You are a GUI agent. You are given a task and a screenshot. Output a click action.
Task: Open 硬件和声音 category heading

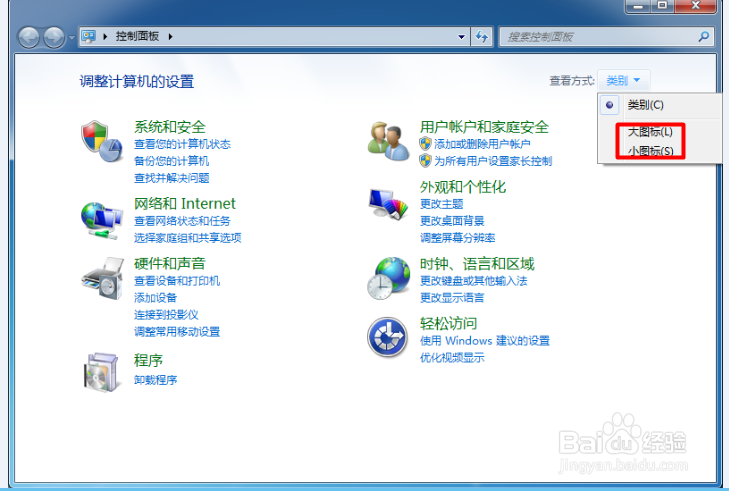170,264
